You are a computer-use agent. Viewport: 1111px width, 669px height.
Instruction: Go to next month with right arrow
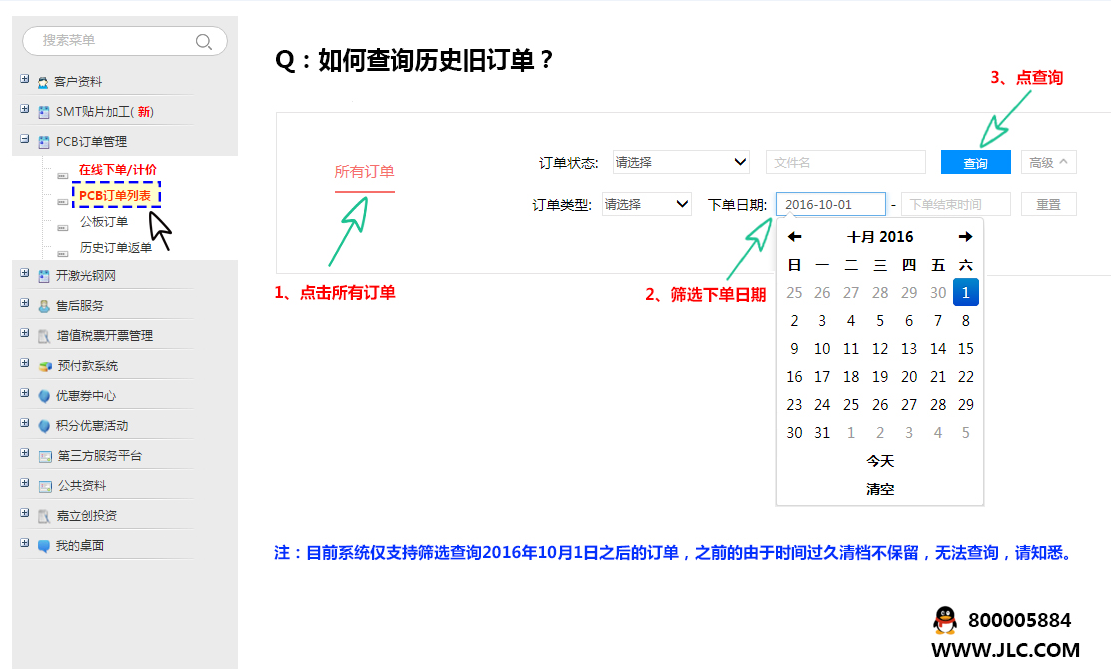click(x=965, y=237)
